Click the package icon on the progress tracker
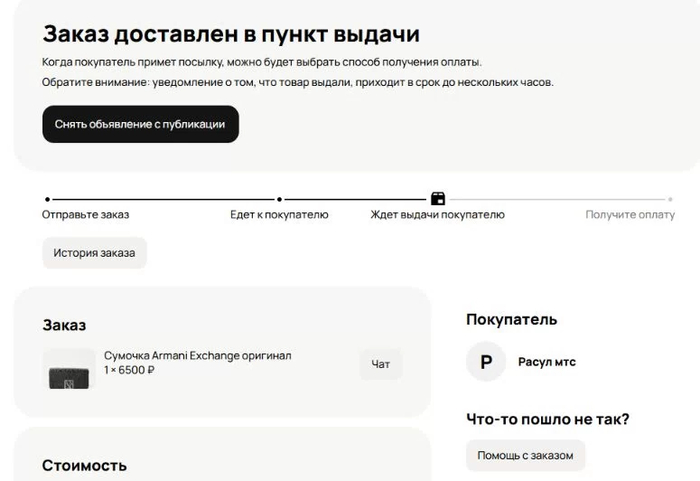 click(x=437, y=199)
